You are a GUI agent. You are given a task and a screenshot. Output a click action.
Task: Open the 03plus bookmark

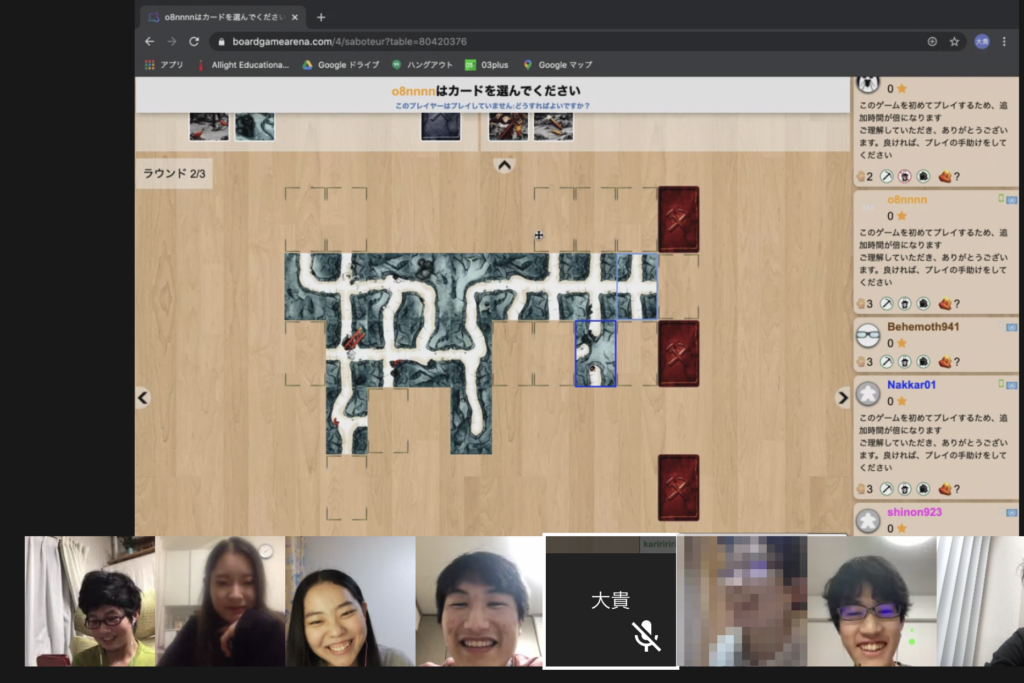[x=487, y=65]
